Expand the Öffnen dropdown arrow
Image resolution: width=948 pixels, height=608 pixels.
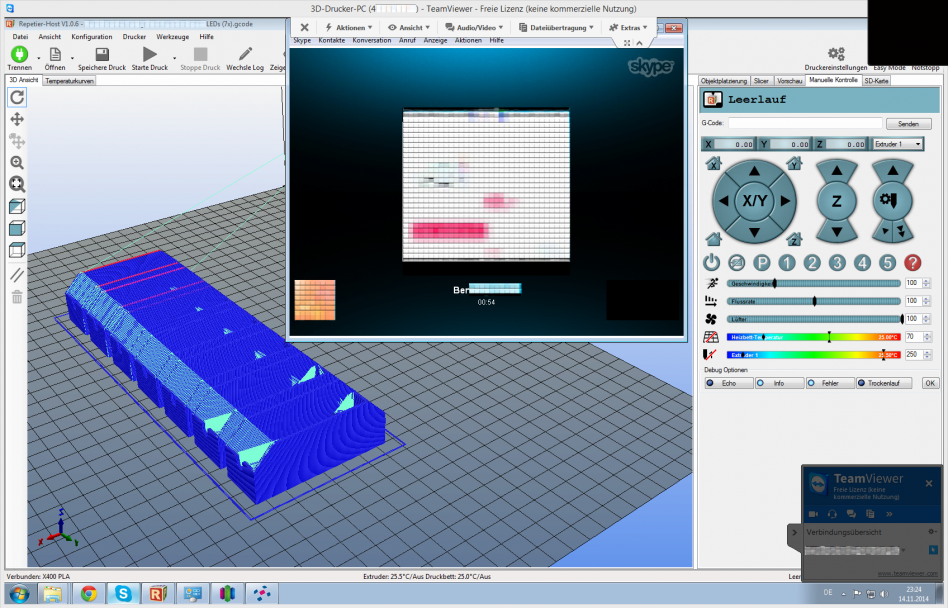(72, 58)
